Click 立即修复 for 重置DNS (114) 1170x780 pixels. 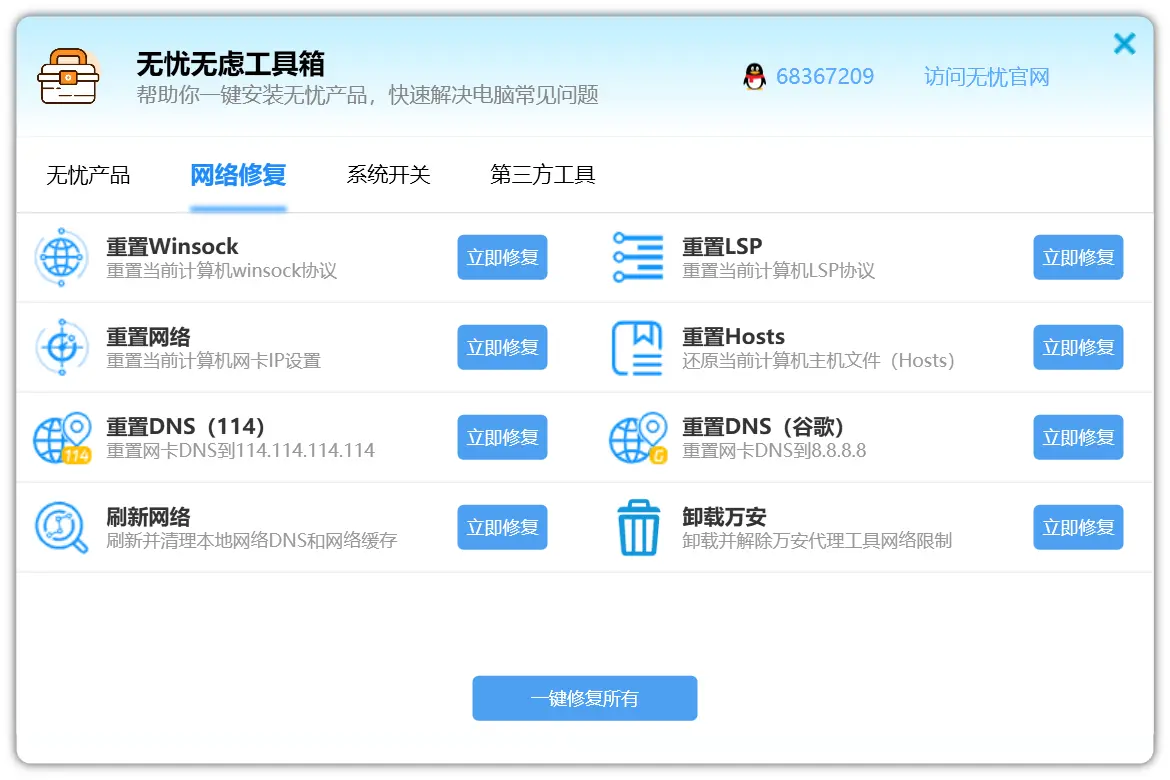pos(502,437)
